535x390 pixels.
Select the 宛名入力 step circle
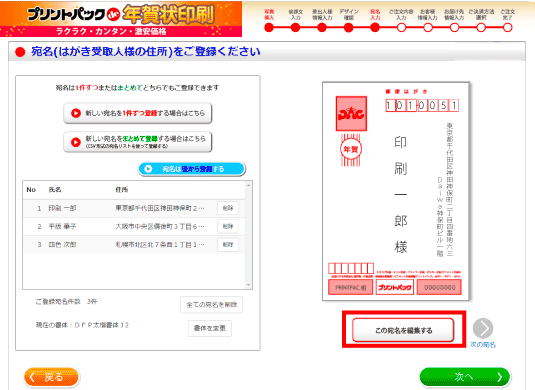point(375,28)
